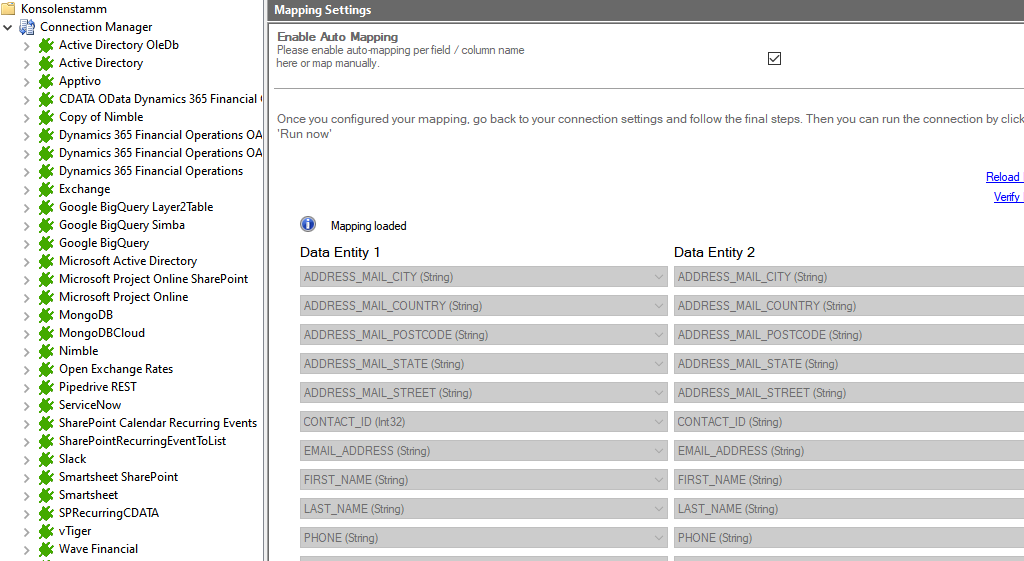The width and height of the screenshot is (1024, 561).
Task: Collapse the Connection Manager tree
Action: click(x=8, y=27)
